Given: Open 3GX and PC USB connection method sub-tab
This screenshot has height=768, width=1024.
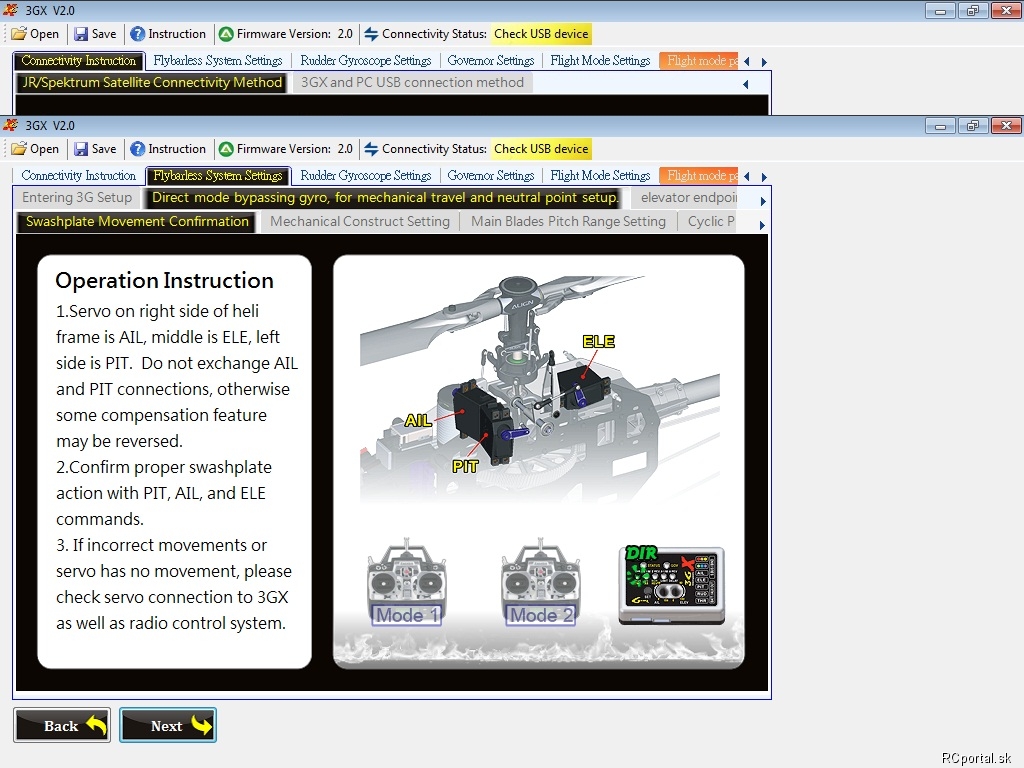Looking at the screenshot, I should pos(413,83).
